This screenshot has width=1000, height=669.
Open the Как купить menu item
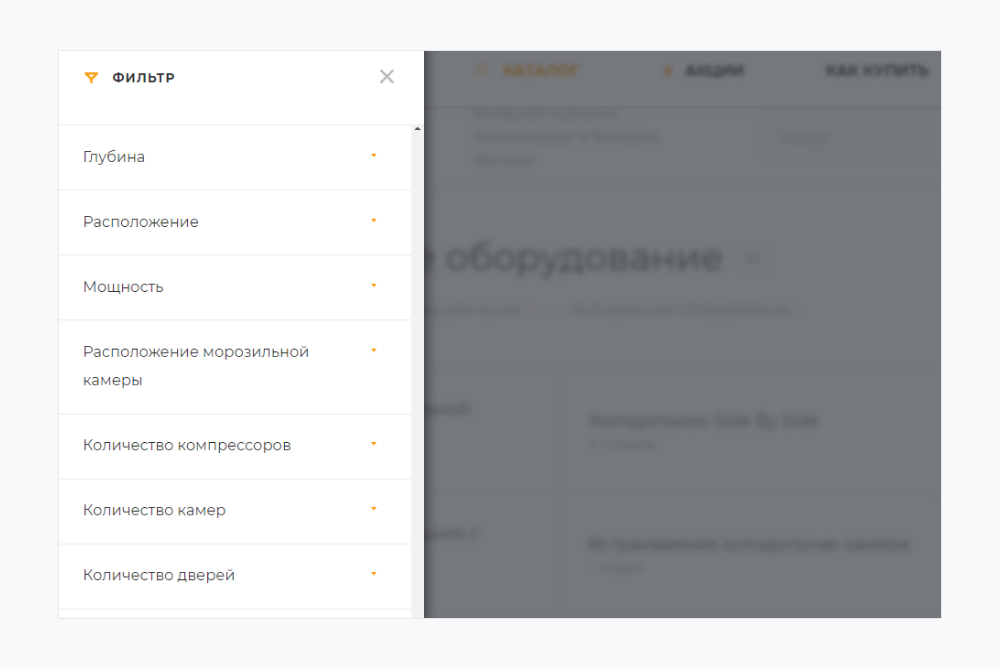click(876, 71)
